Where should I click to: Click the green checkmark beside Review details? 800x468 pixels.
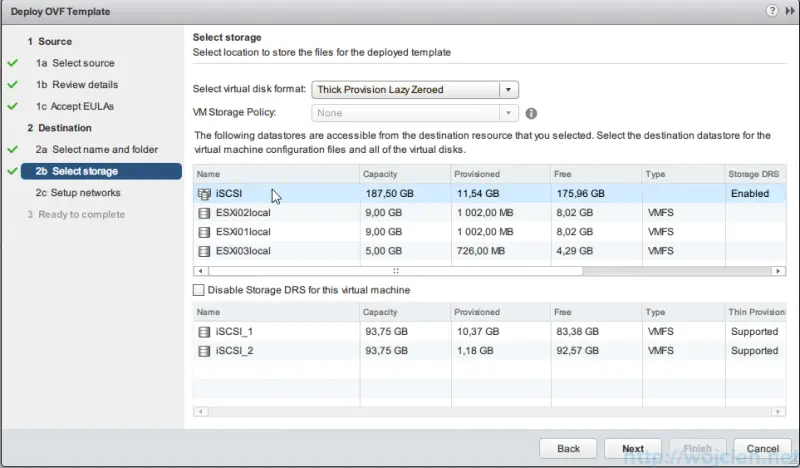pos(13,84)
